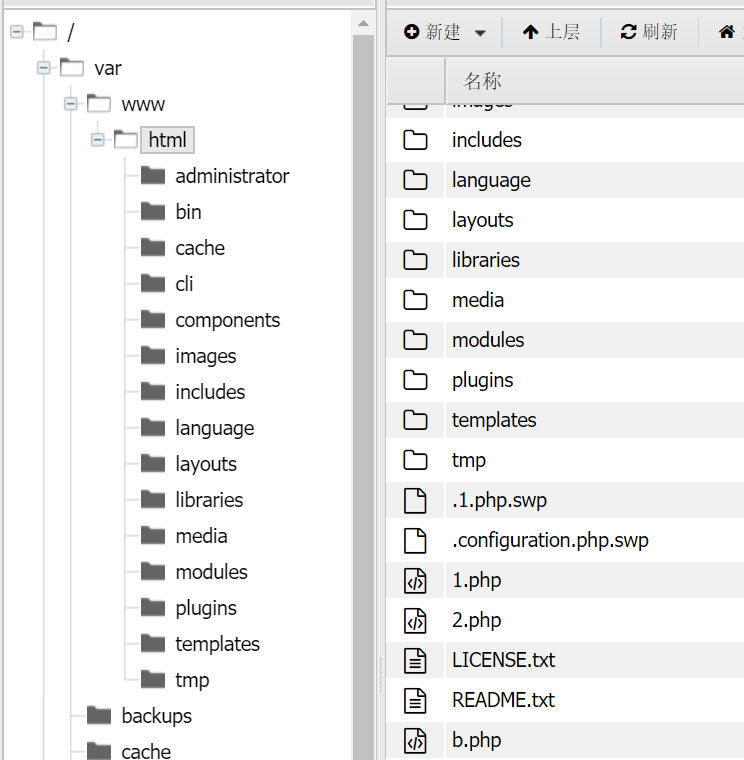The height and width of the screenshot is (760, 744).
Task: Click the layouts folder icon in file list
Action: [415, 220]
